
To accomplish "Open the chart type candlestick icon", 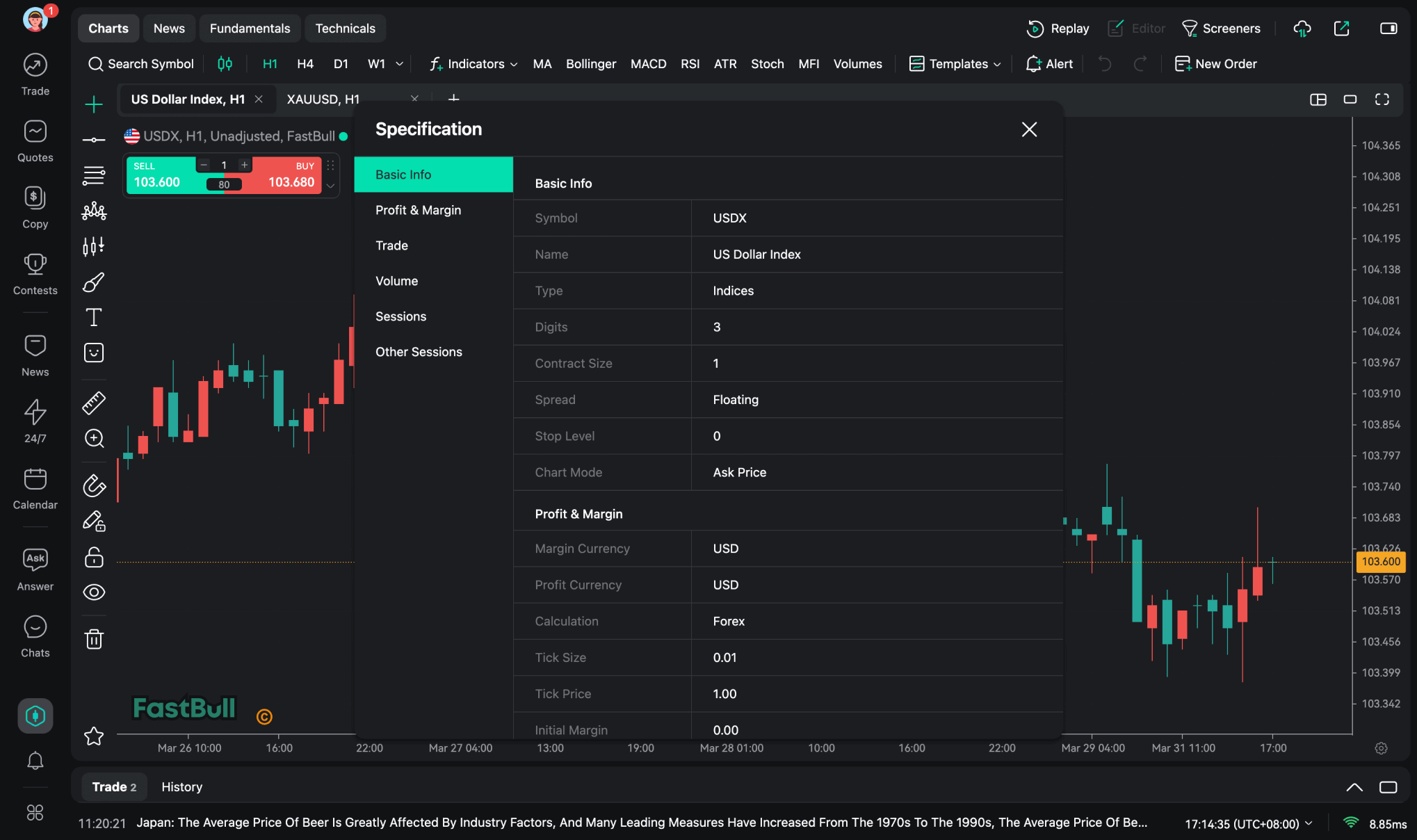I will [x=225, y=64].
